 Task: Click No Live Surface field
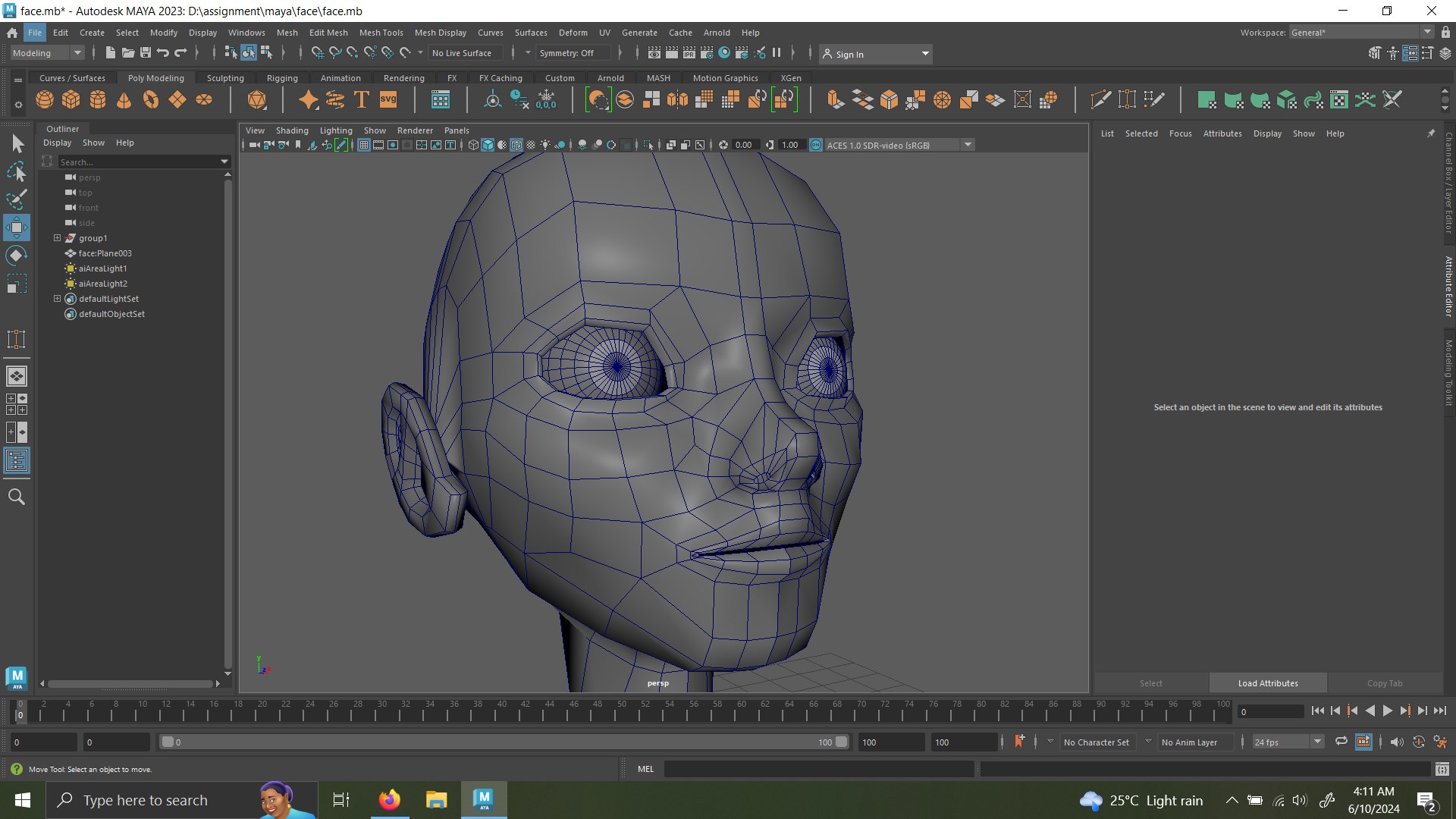(465, 53)
